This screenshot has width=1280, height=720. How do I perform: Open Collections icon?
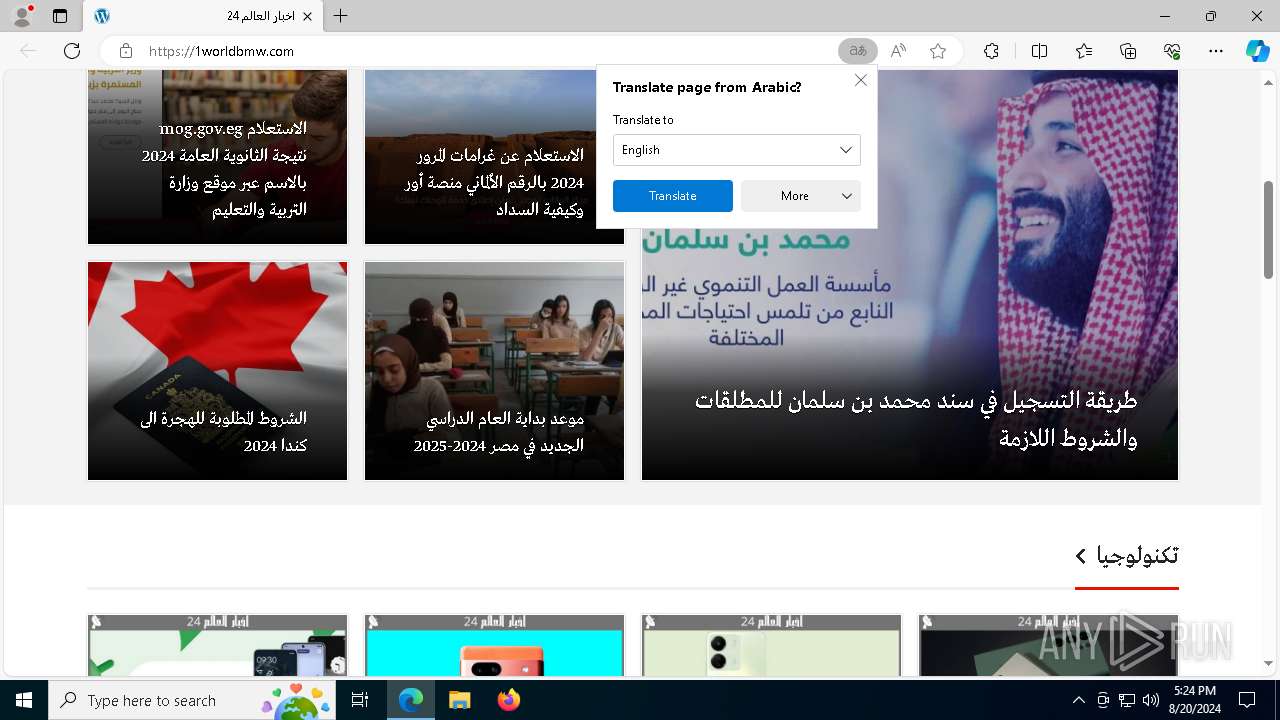[x=1128, y=51]
